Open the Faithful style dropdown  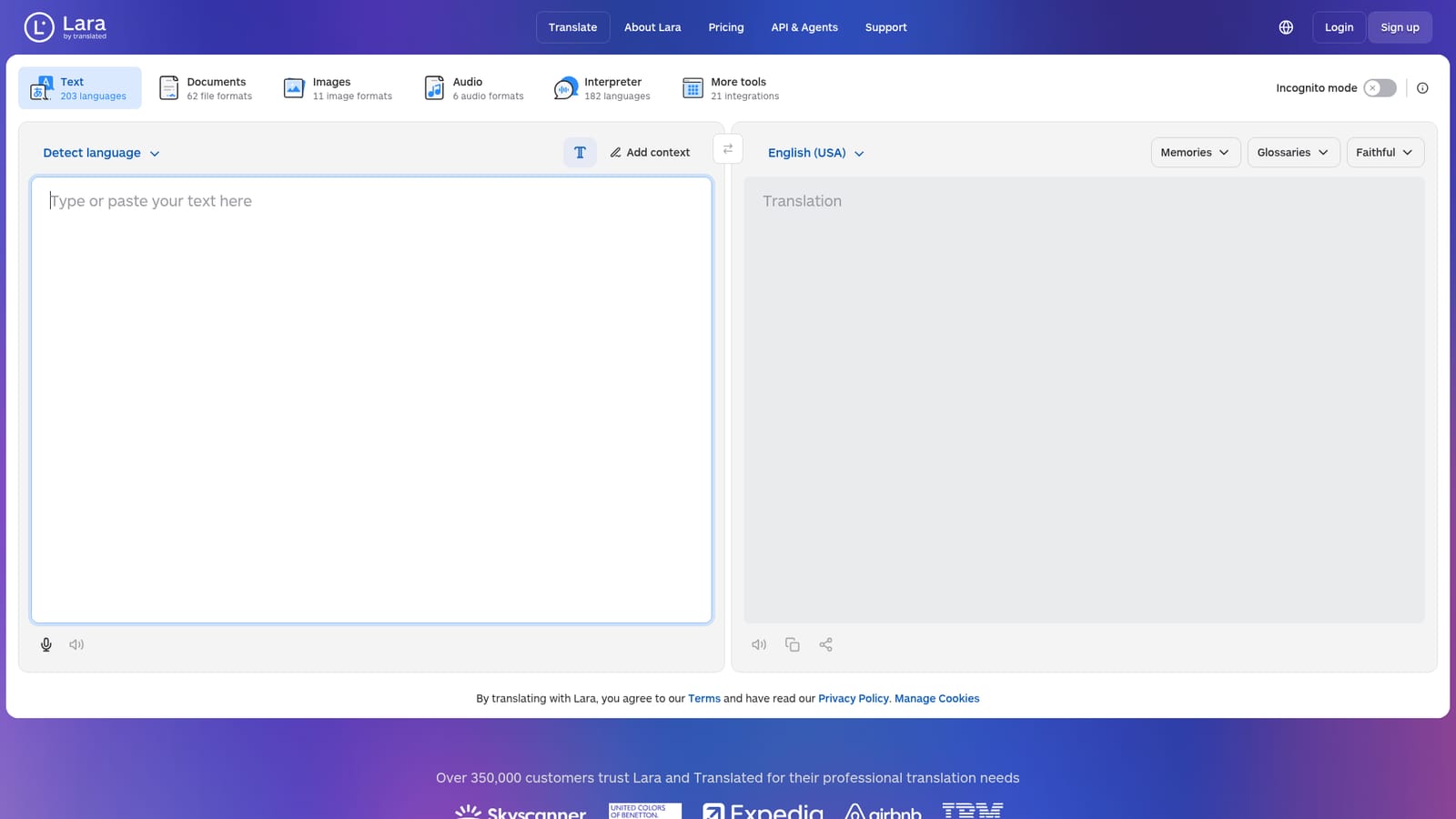coord(1384,152)
